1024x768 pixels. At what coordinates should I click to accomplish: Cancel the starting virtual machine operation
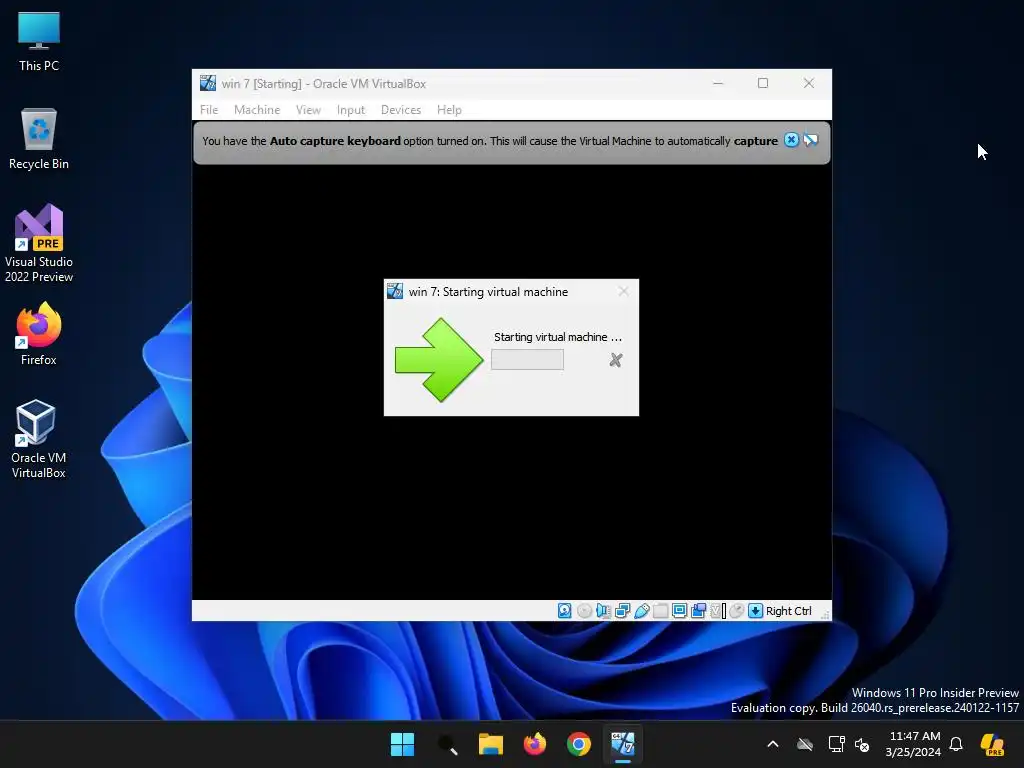(615, 360)
